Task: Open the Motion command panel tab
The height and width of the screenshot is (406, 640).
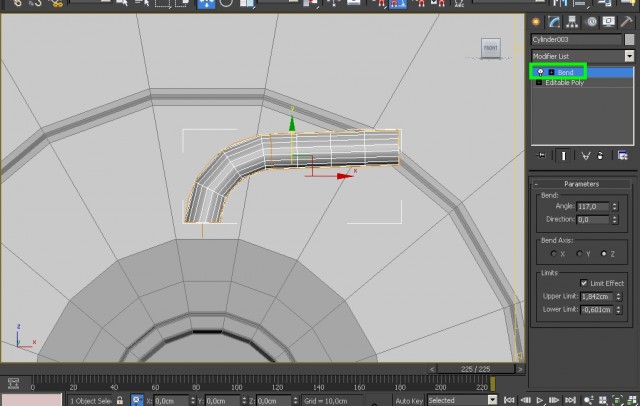Action: click(591, 22)
